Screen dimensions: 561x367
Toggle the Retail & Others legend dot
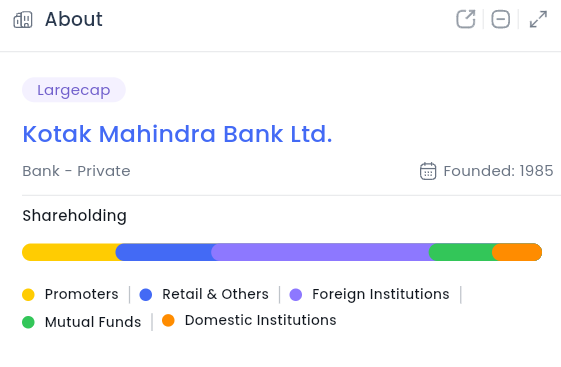[146, 295]
